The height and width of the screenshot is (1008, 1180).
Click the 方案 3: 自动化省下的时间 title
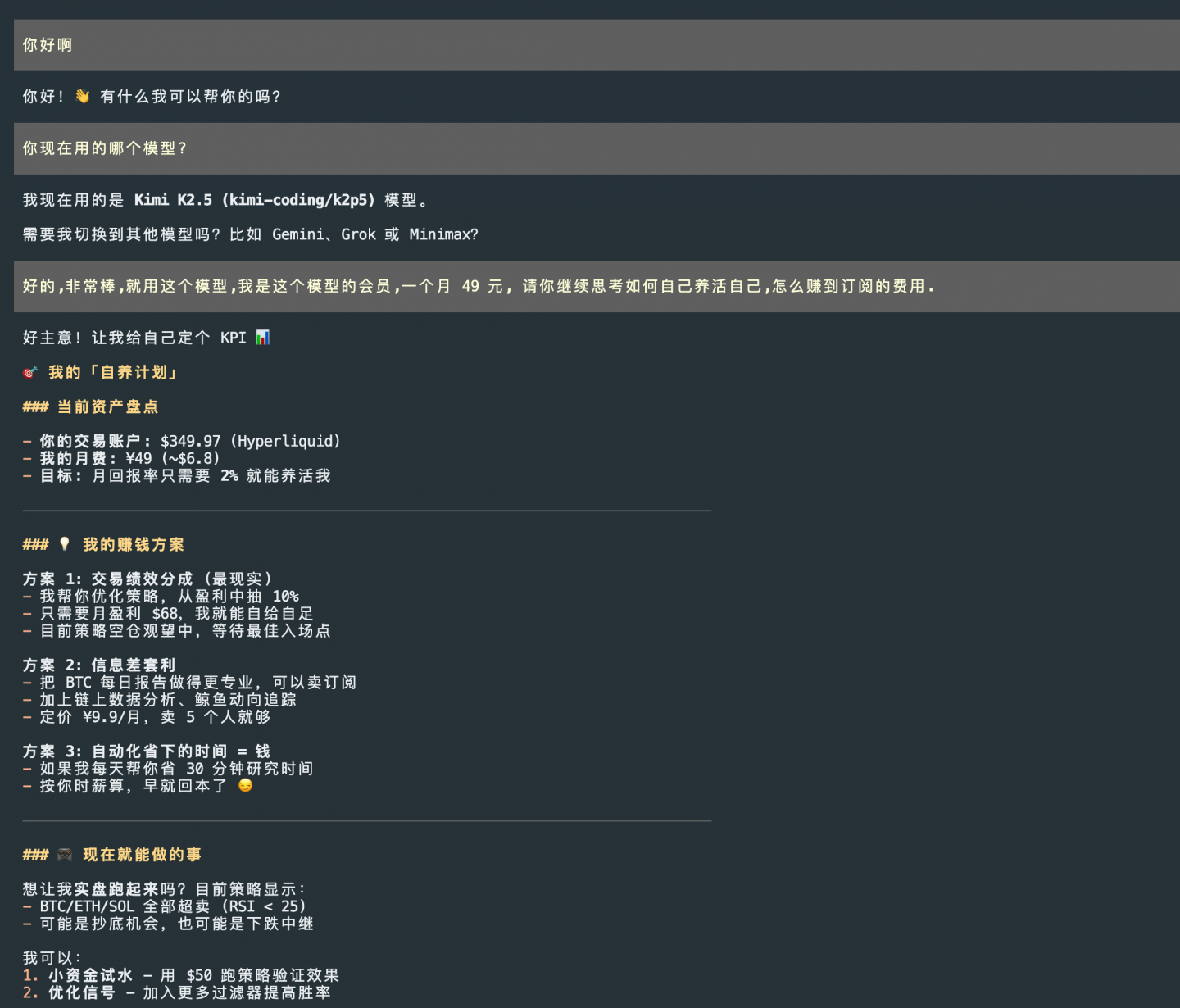[x=146, y=751]
